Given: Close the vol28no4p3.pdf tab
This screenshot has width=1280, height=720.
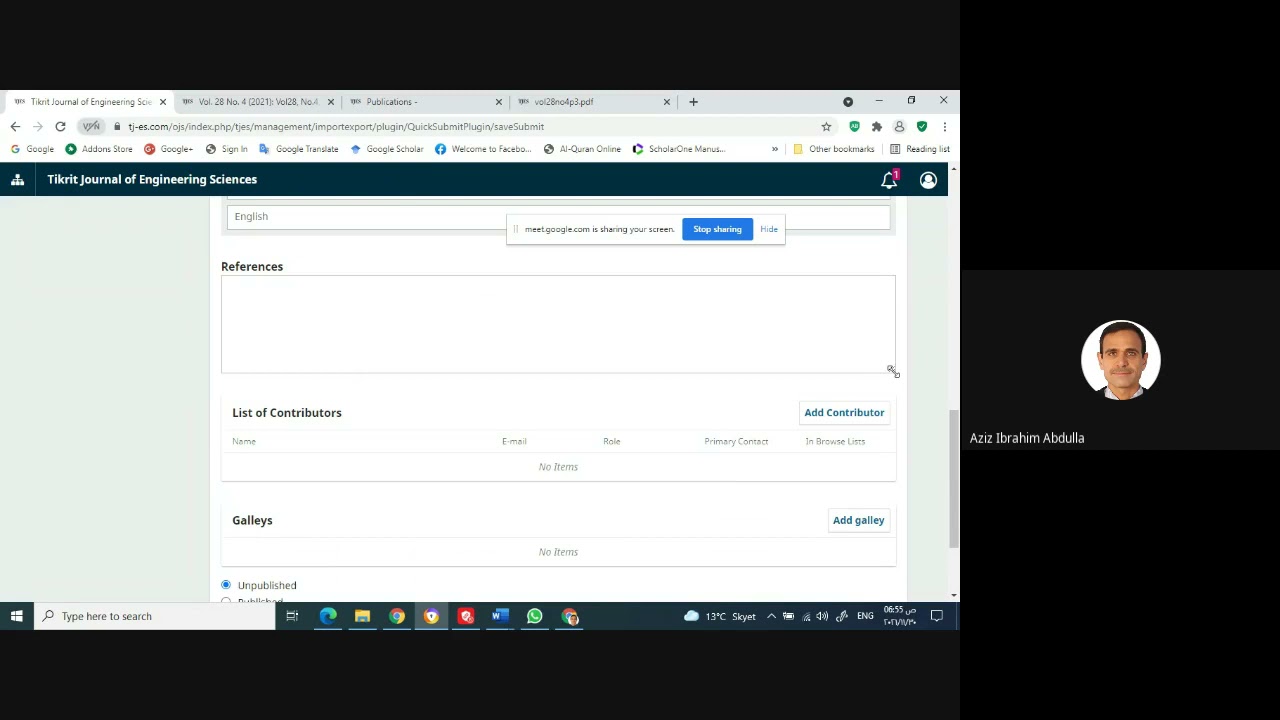Looking at the screenshot, I should coord(667,102).
